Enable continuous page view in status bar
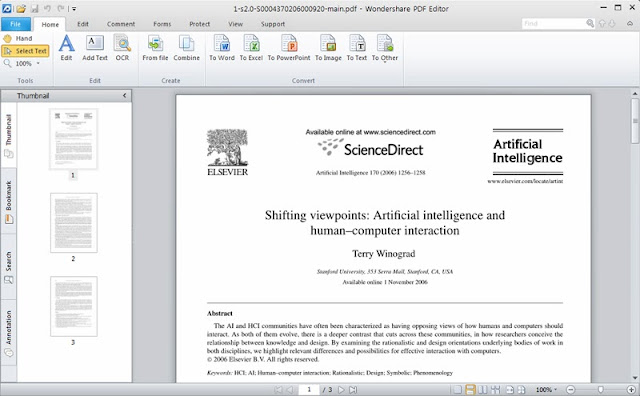 click(x=470, y=389)
